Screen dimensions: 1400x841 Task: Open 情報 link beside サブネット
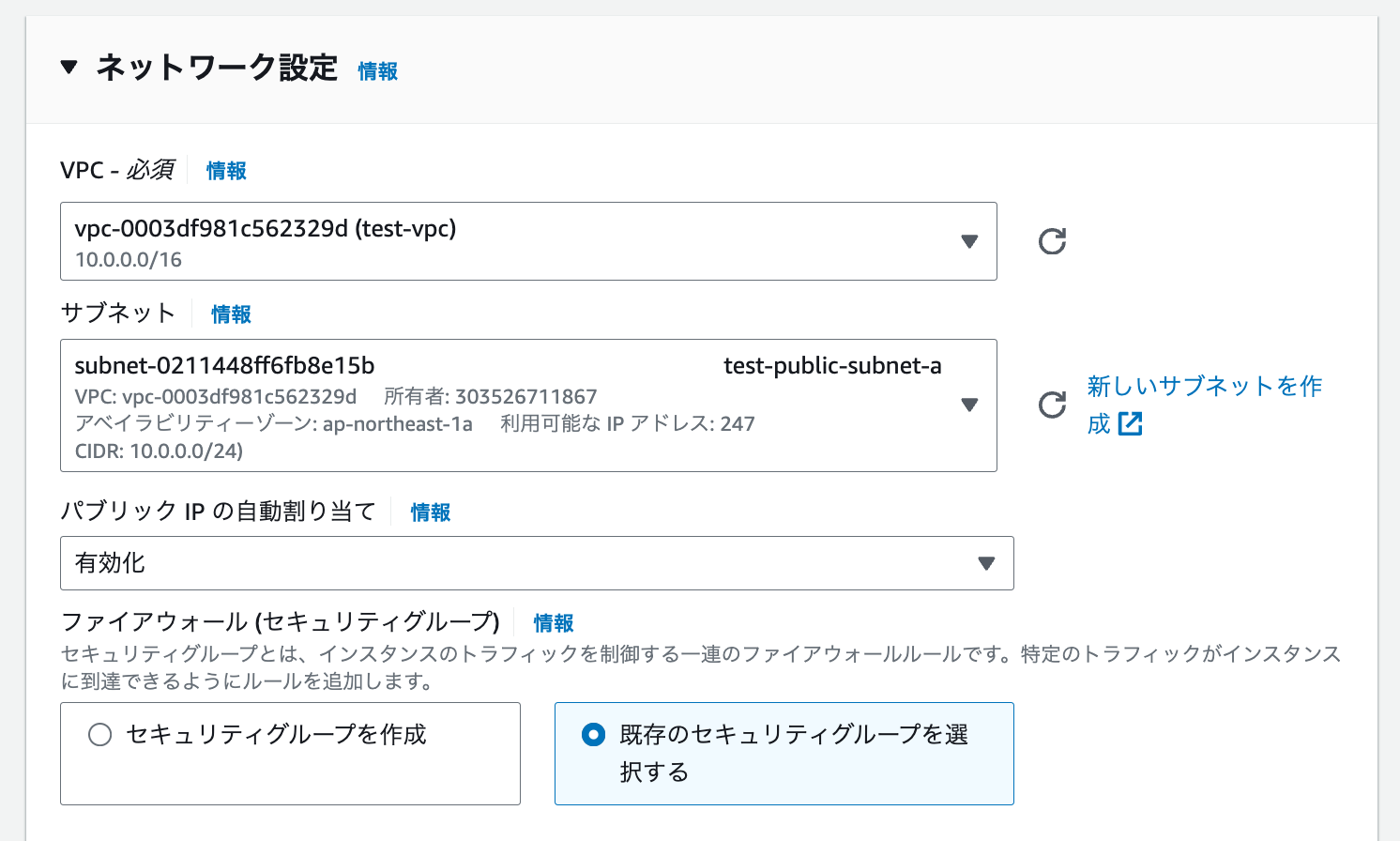click(231, 314)
